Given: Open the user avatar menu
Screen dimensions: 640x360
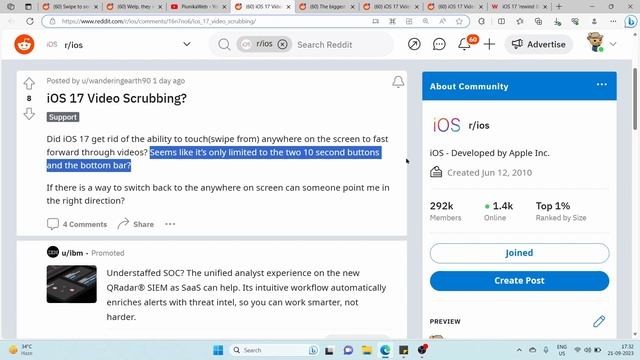Looking at the screenshot, I should pyautogui.click(x=601, y=43).
